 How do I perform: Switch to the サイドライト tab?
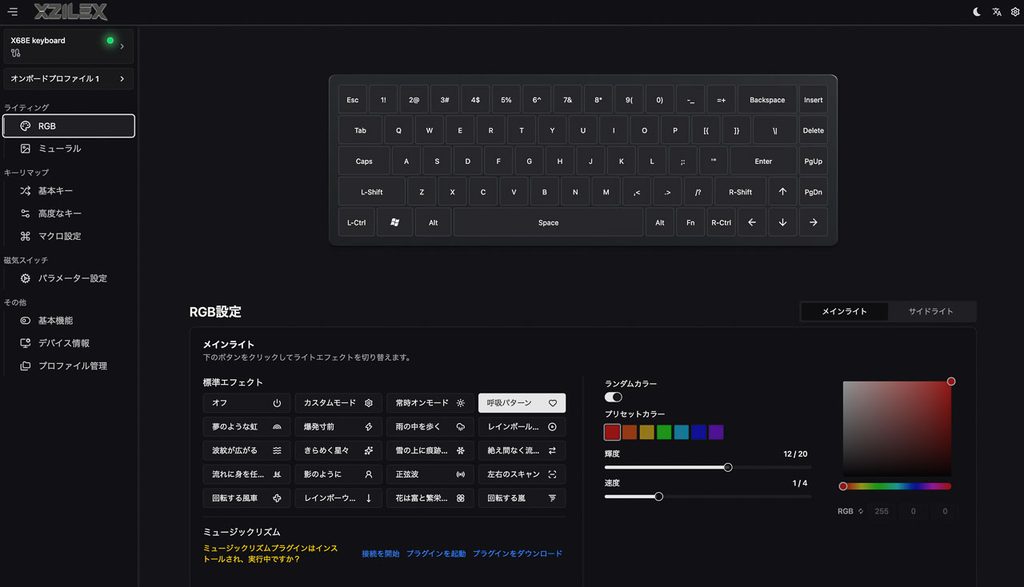931,311
